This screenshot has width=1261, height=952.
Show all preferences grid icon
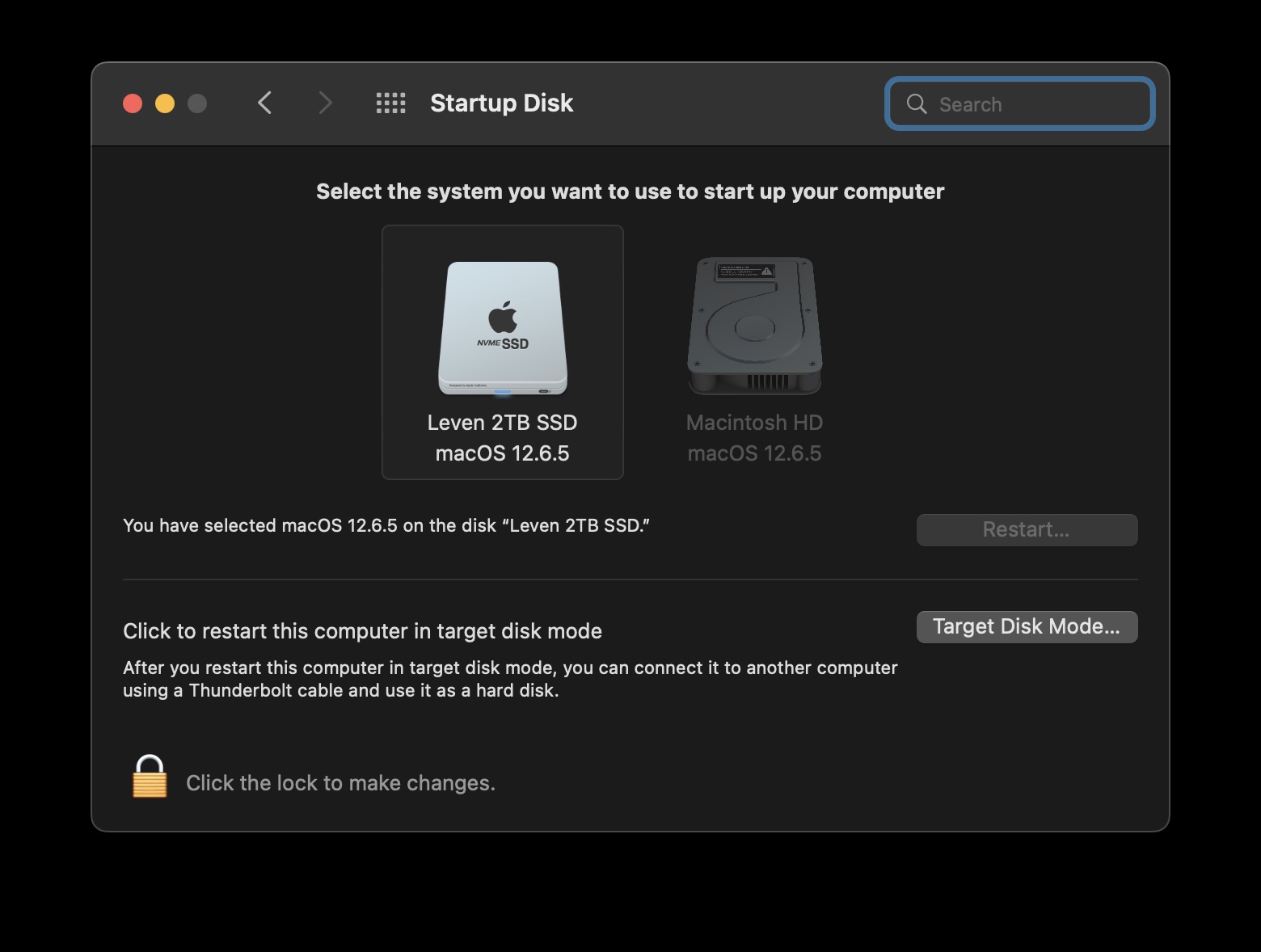391,103
